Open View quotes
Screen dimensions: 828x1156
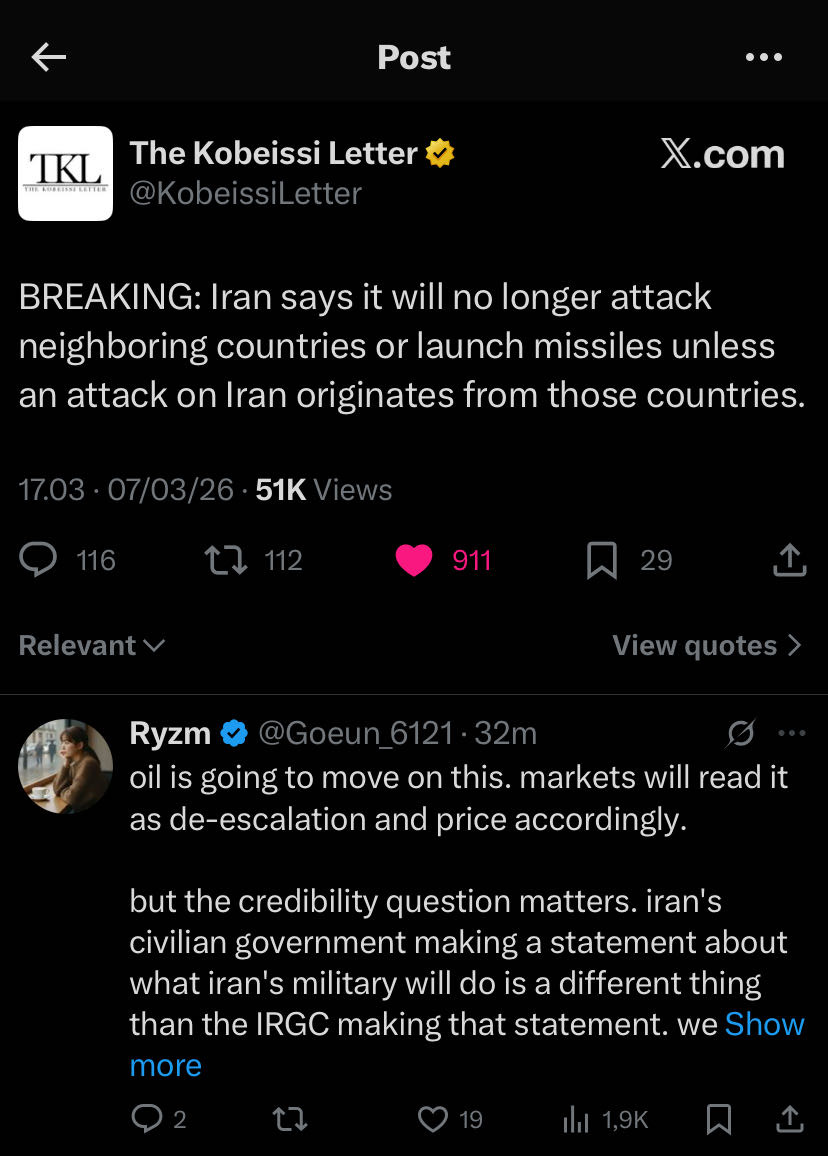click(707, 646)
